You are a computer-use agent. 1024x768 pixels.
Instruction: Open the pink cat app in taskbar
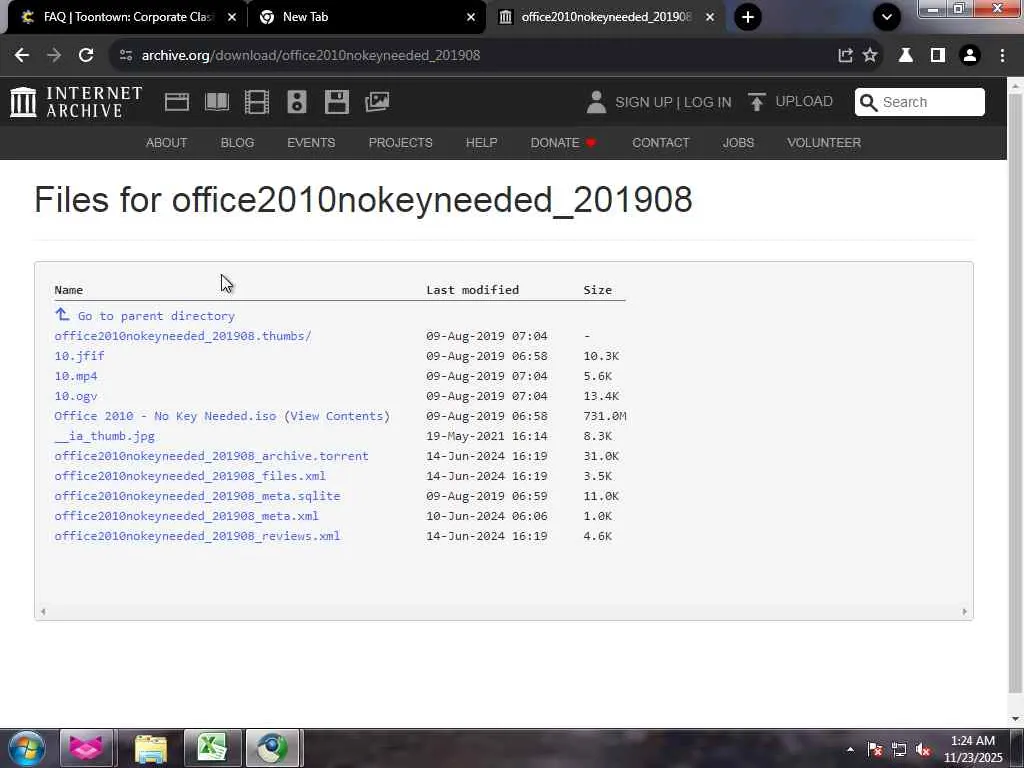(86, 748)
